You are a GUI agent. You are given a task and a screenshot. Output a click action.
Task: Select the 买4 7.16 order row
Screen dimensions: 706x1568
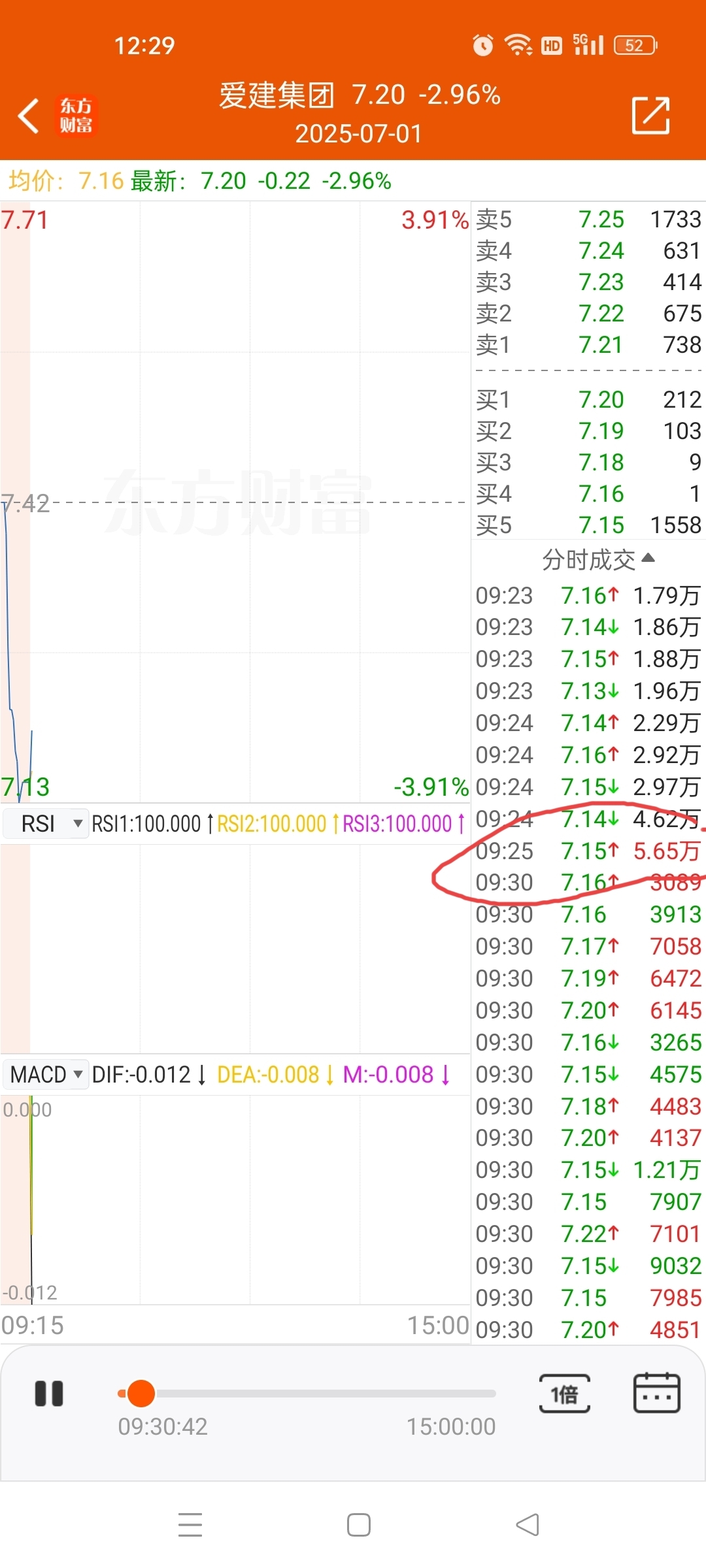588,494
